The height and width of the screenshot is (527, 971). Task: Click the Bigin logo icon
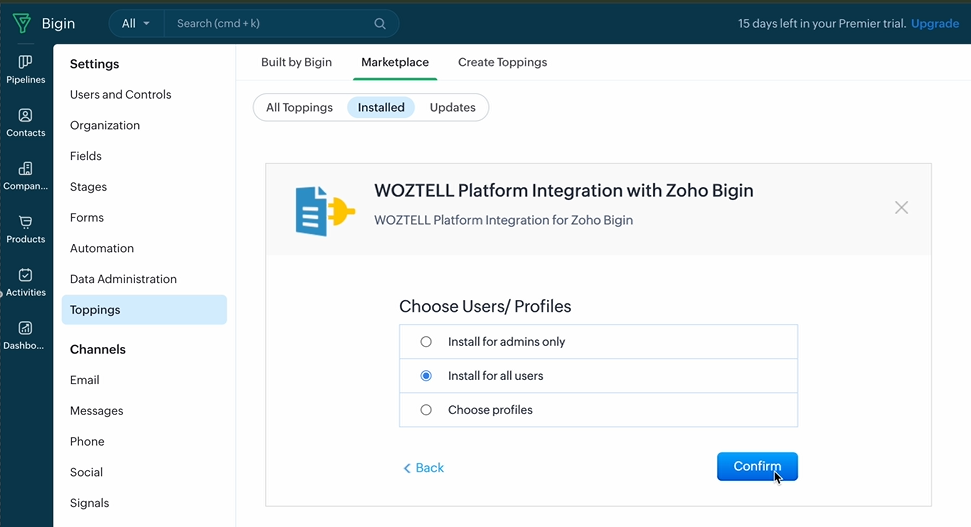21,23
